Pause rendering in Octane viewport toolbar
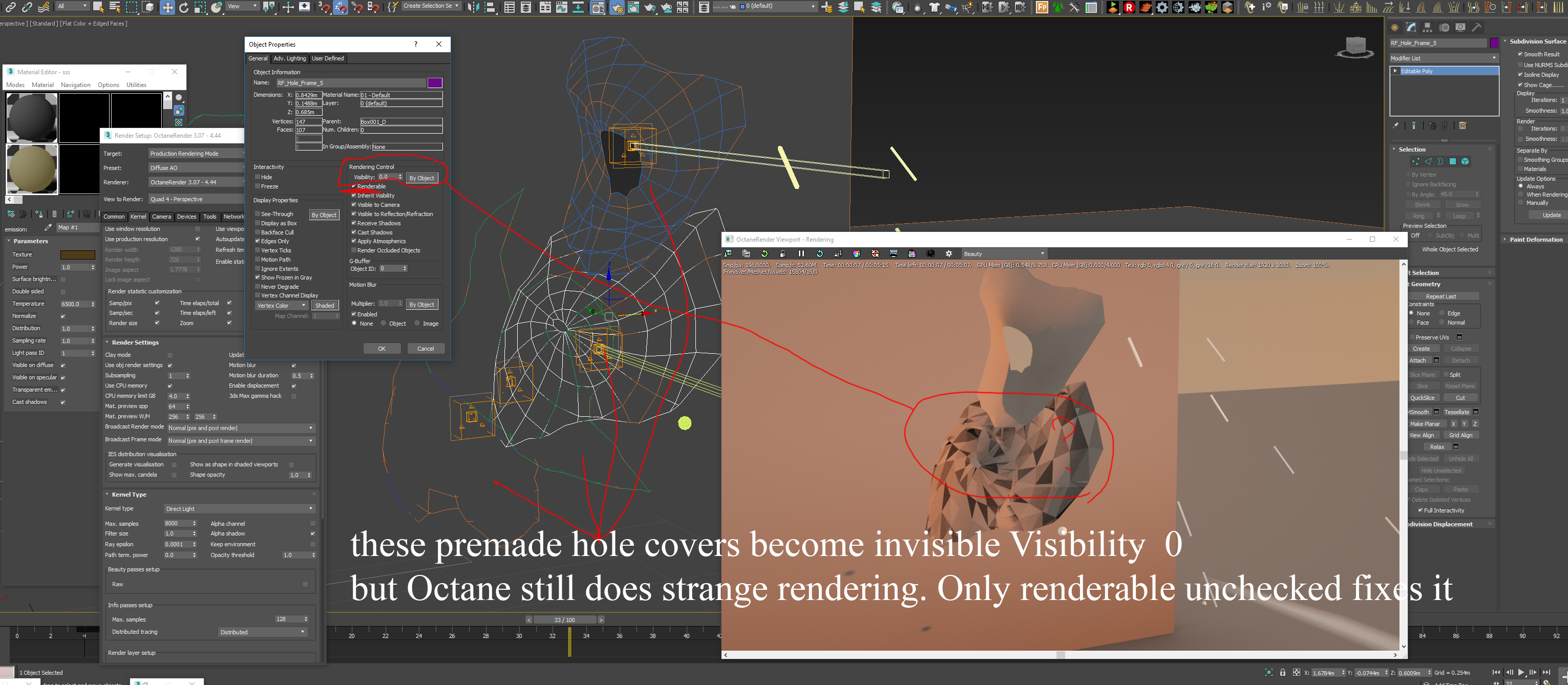Screen dimensions: 1568x685 [x=801, y=254]
